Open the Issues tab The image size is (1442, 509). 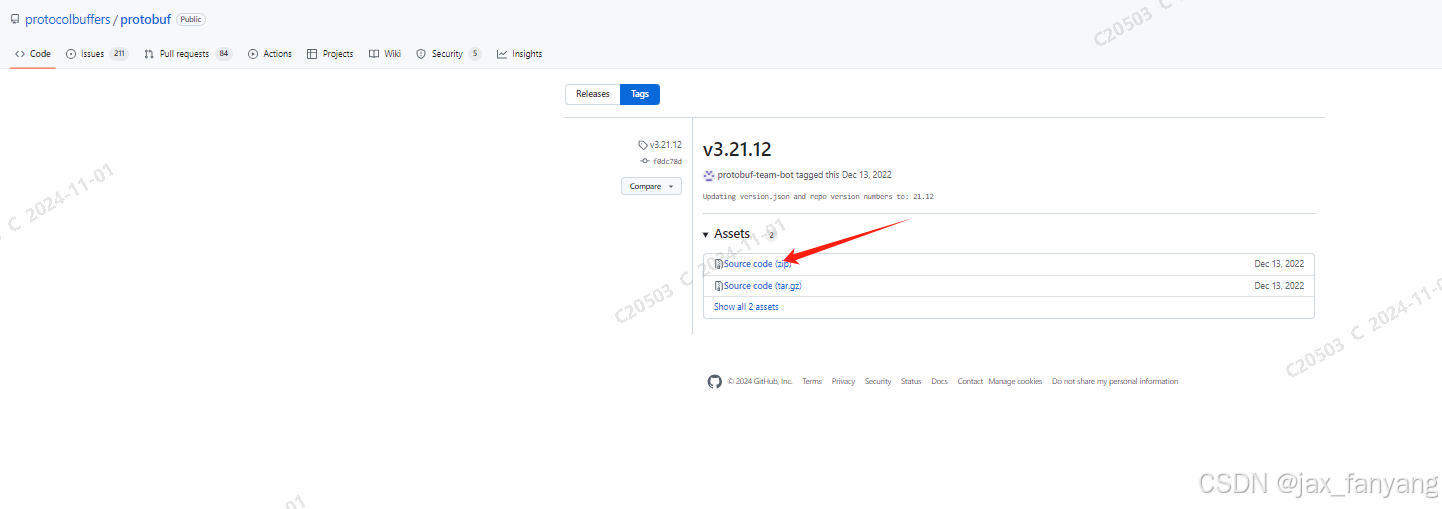97,54
